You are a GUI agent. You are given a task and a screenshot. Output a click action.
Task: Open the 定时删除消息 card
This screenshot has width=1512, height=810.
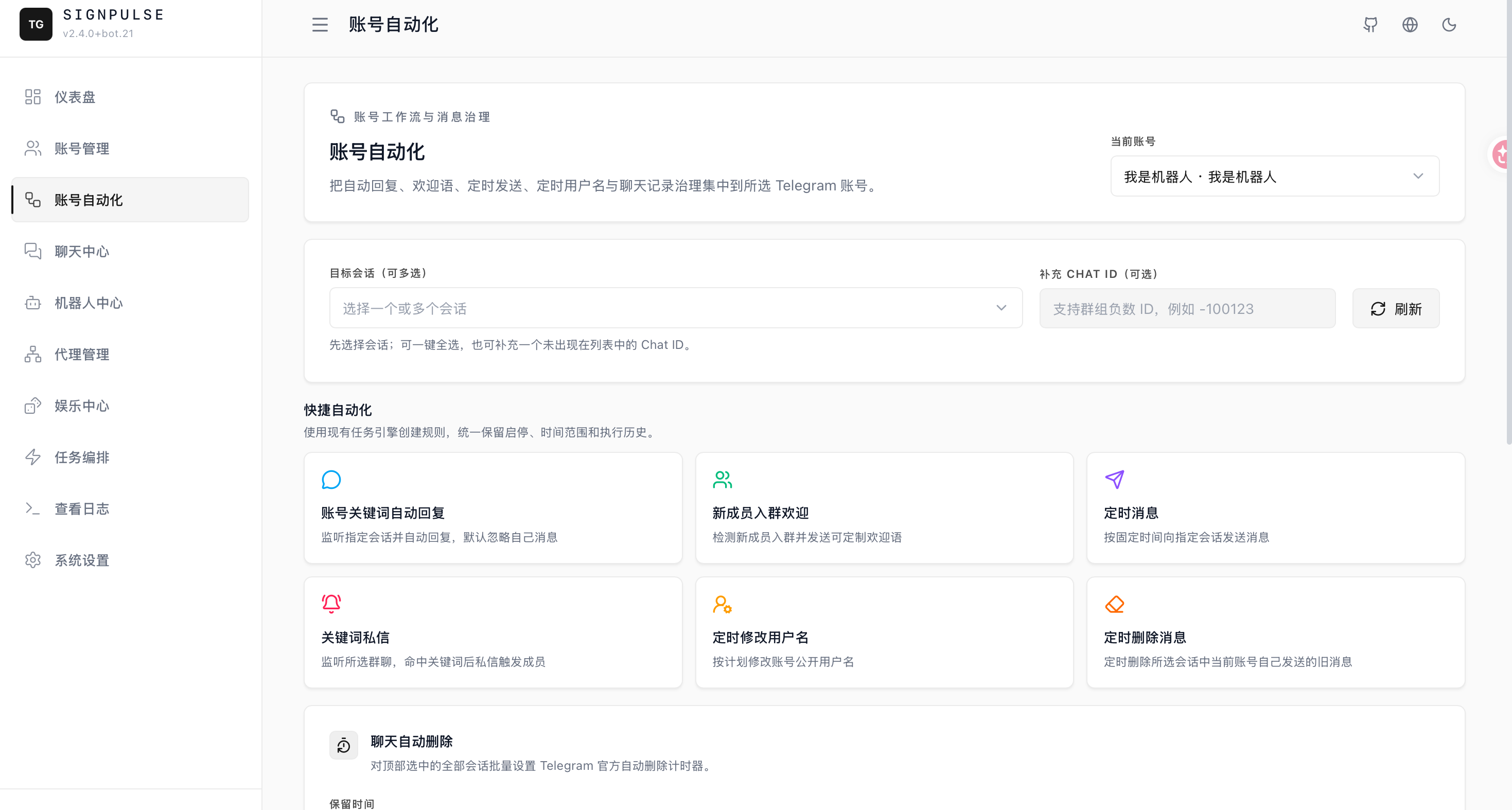(x=1275, y=632)
